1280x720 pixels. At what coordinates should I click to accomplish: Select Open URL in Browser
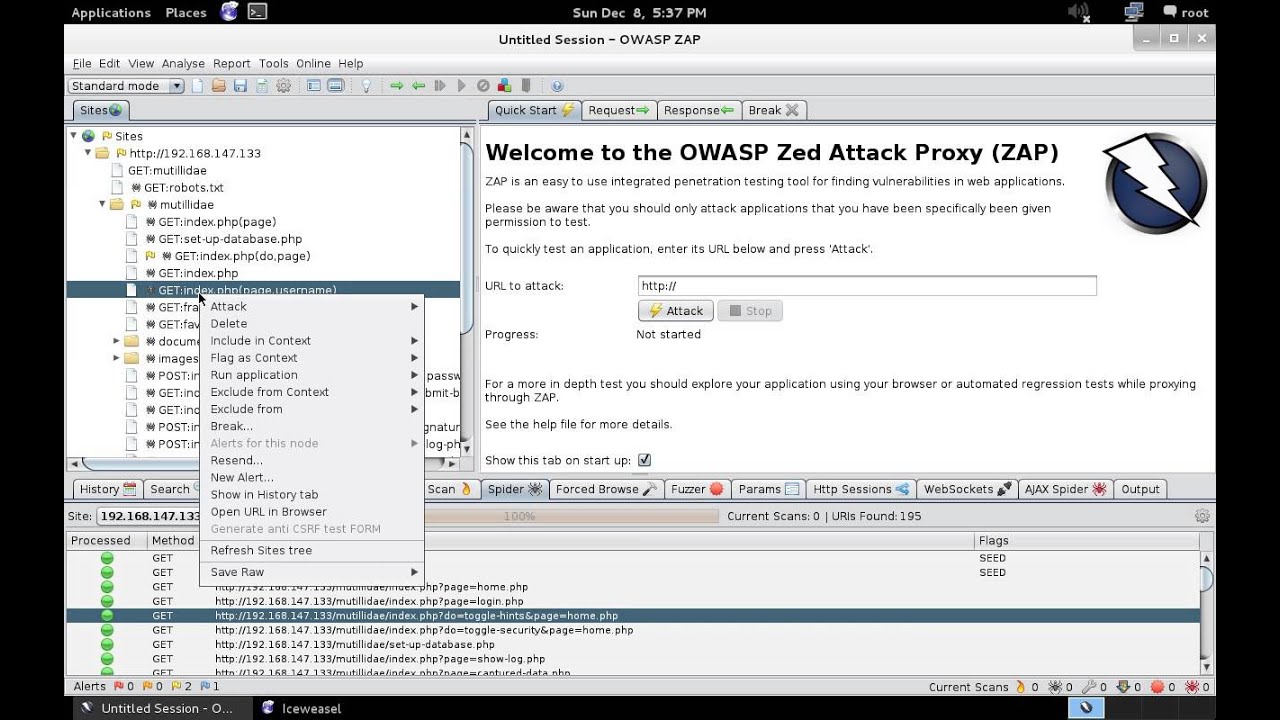pyautogui.click(x=312, y=512)
